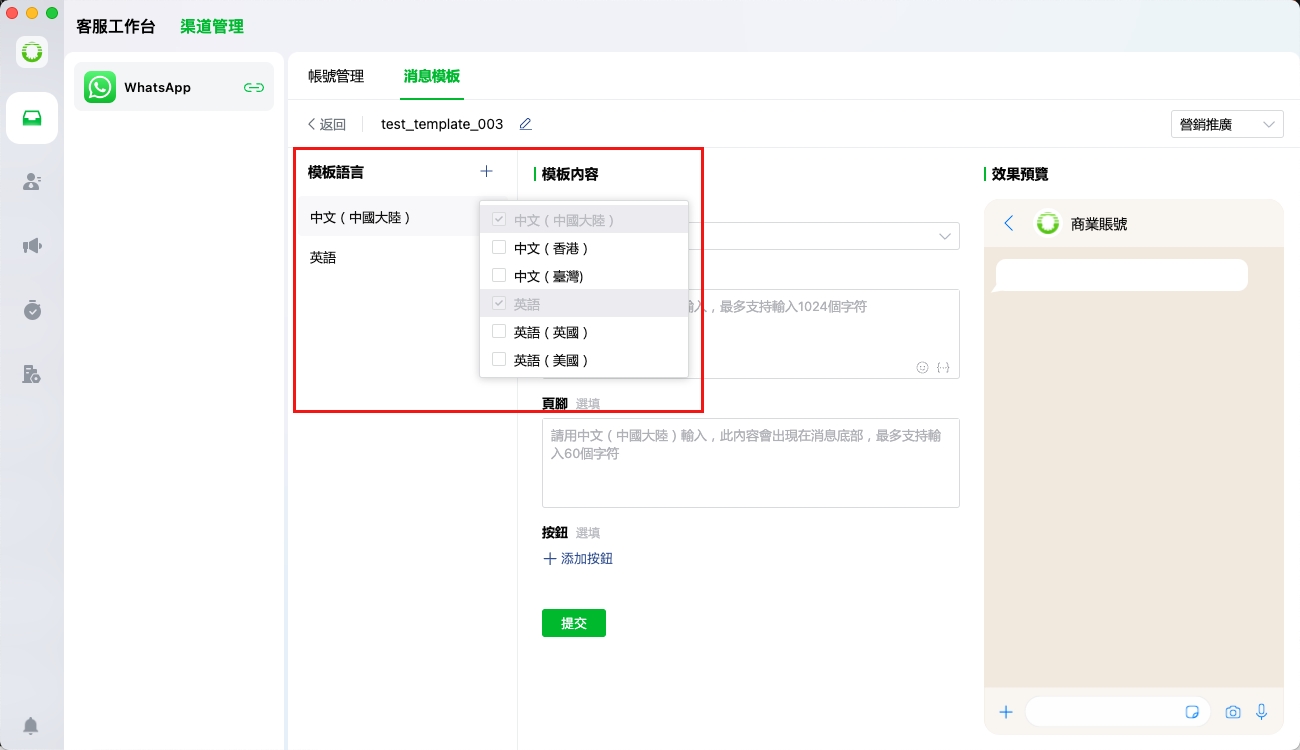Click the emoji icon in message body field
The height and width of the screenshot is (750, 1300).
pyautogui.click(x=922, y=367)
